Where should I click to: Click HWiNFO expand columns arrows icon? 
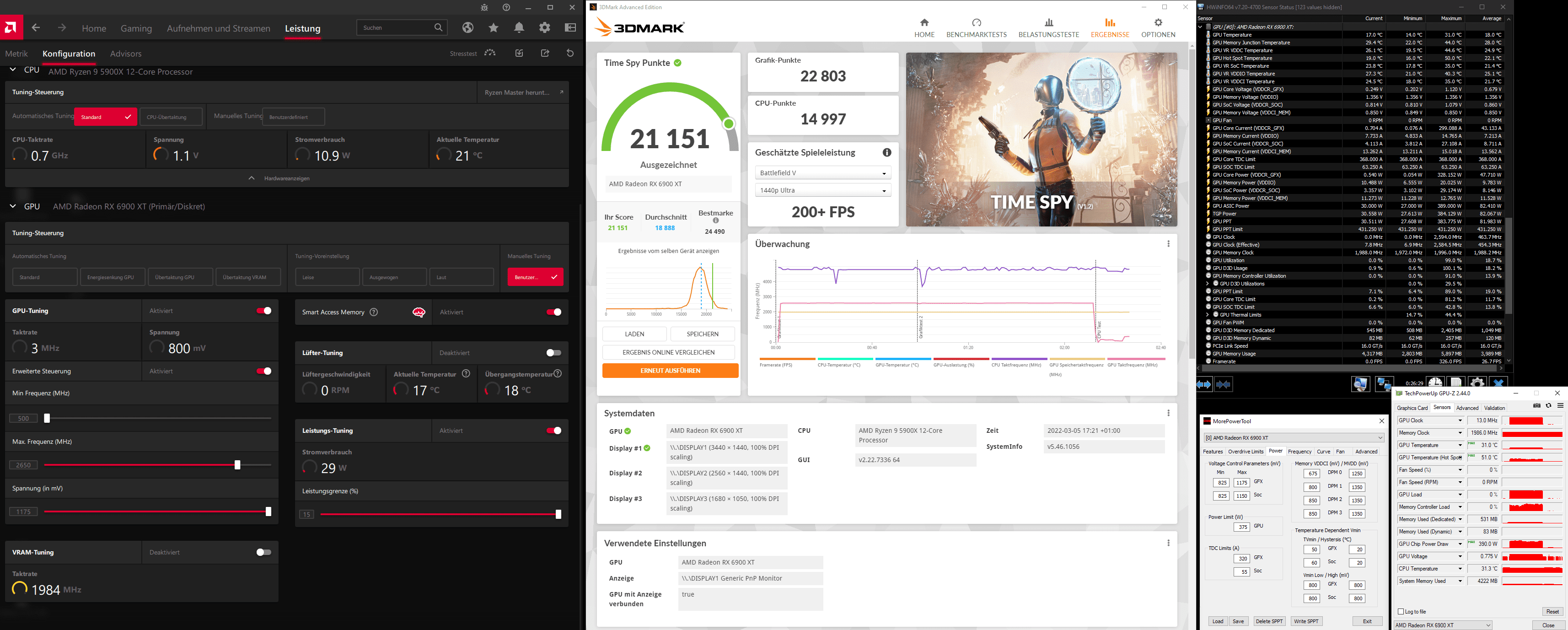[1204, 384]
